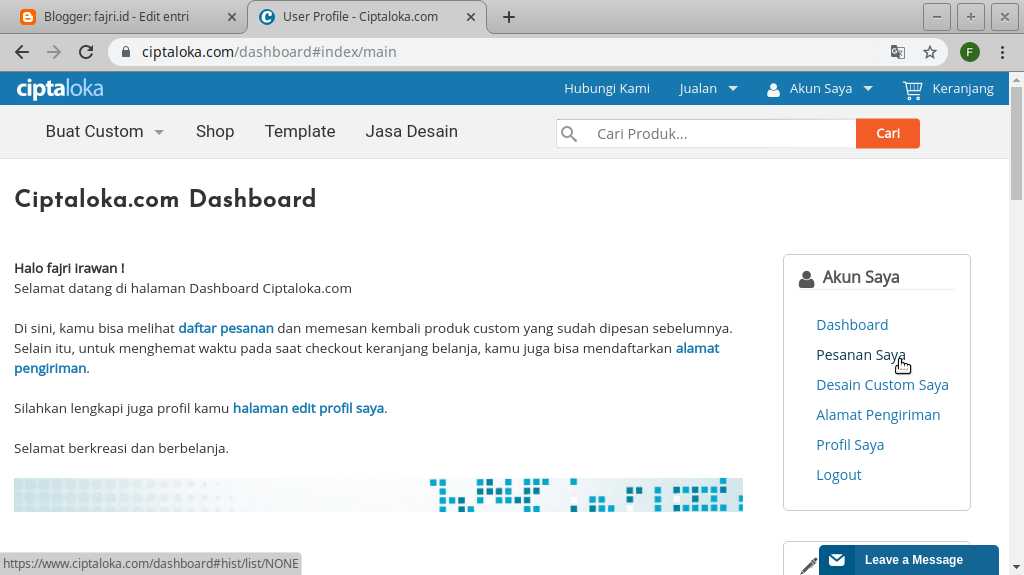Image resolution: width=1024 pixels, height=575 pixels.
Task: Click the Leave a Message chat button
Action: pos(908,560)
